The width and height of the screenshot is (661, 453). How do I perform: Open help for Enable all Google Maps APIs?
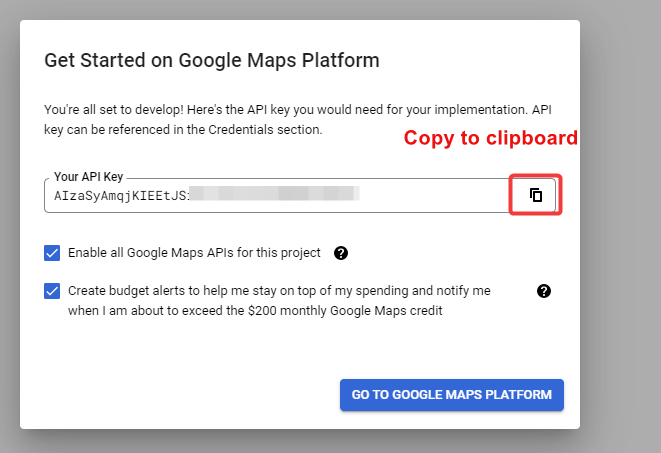point(340,253)
